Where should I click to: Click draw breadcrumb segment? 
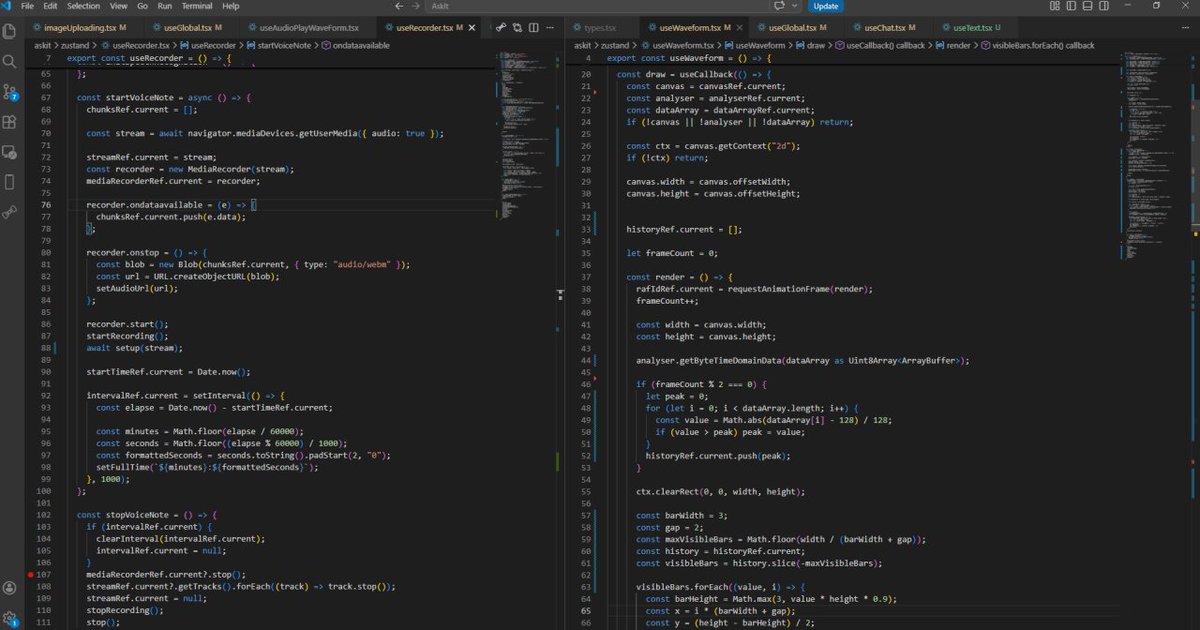(811, 45)
